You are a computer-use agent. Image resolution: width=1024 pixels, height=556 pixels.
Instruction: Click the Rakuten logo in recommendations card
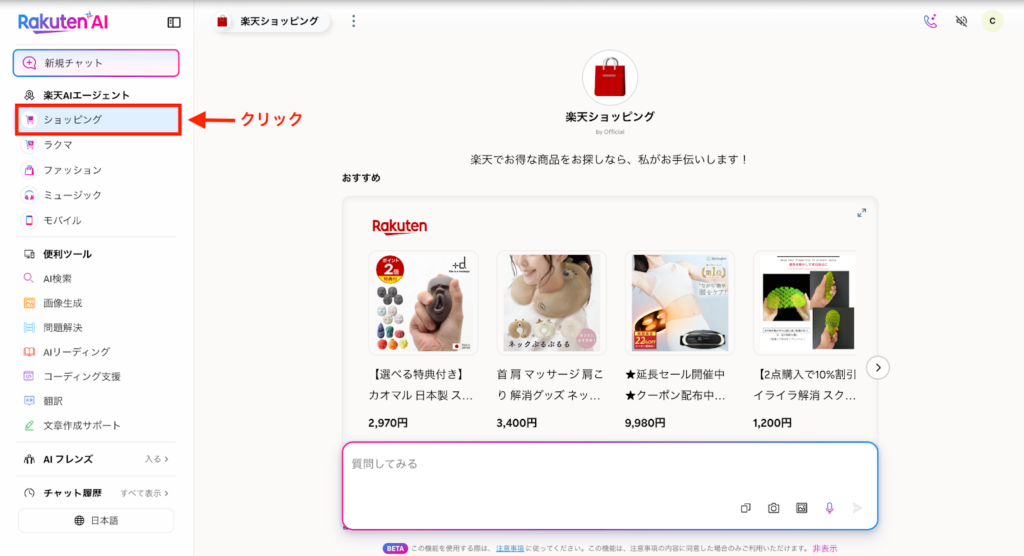[399, 226]
